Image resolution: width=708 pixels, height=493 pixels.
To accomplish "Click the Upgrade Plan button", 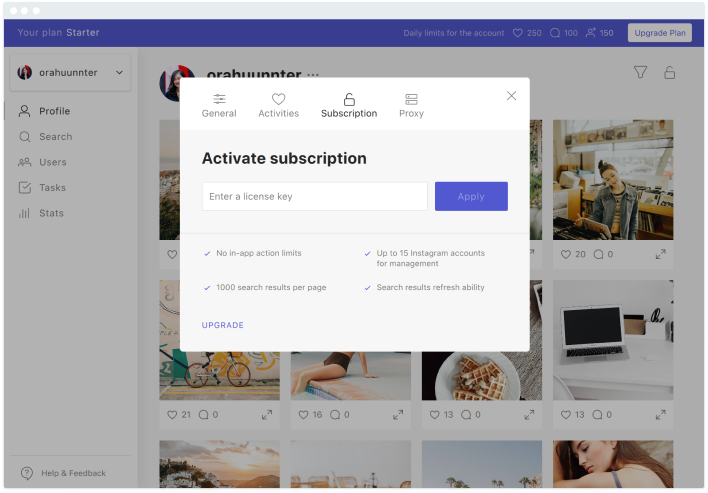I will tap(660, 33).
